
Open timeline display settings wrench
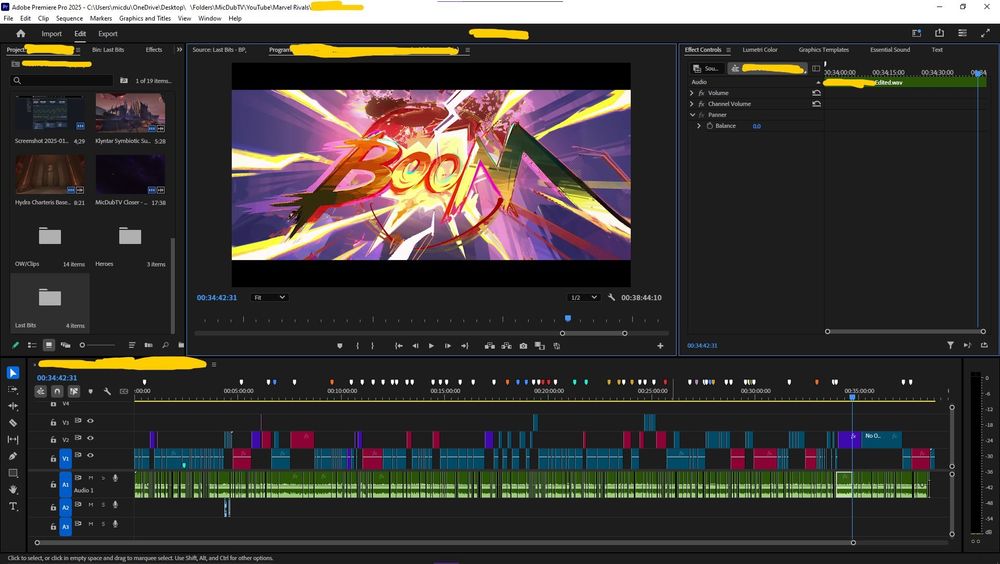(x=107, y=391)
